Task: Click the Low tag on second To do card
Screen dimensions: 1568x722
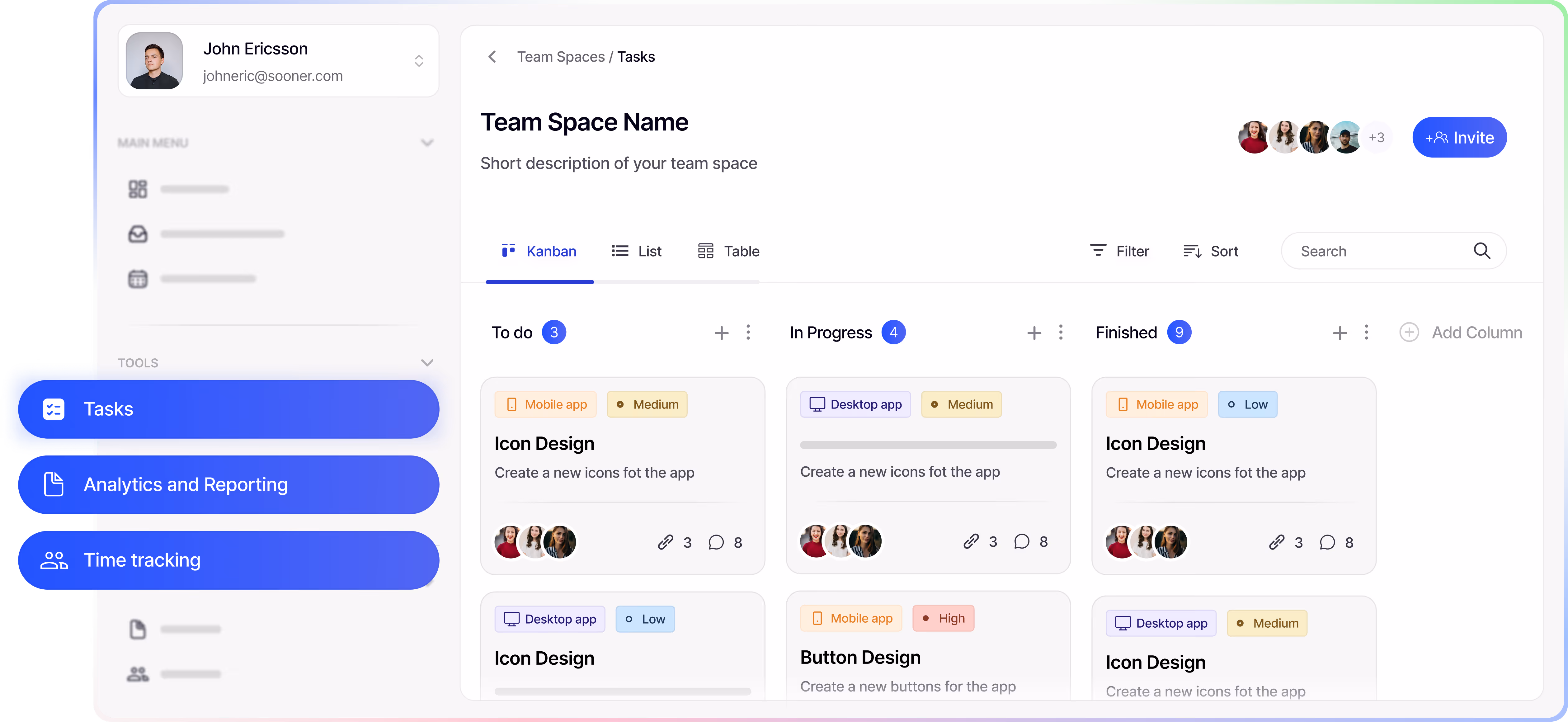Action: [645, 619]
